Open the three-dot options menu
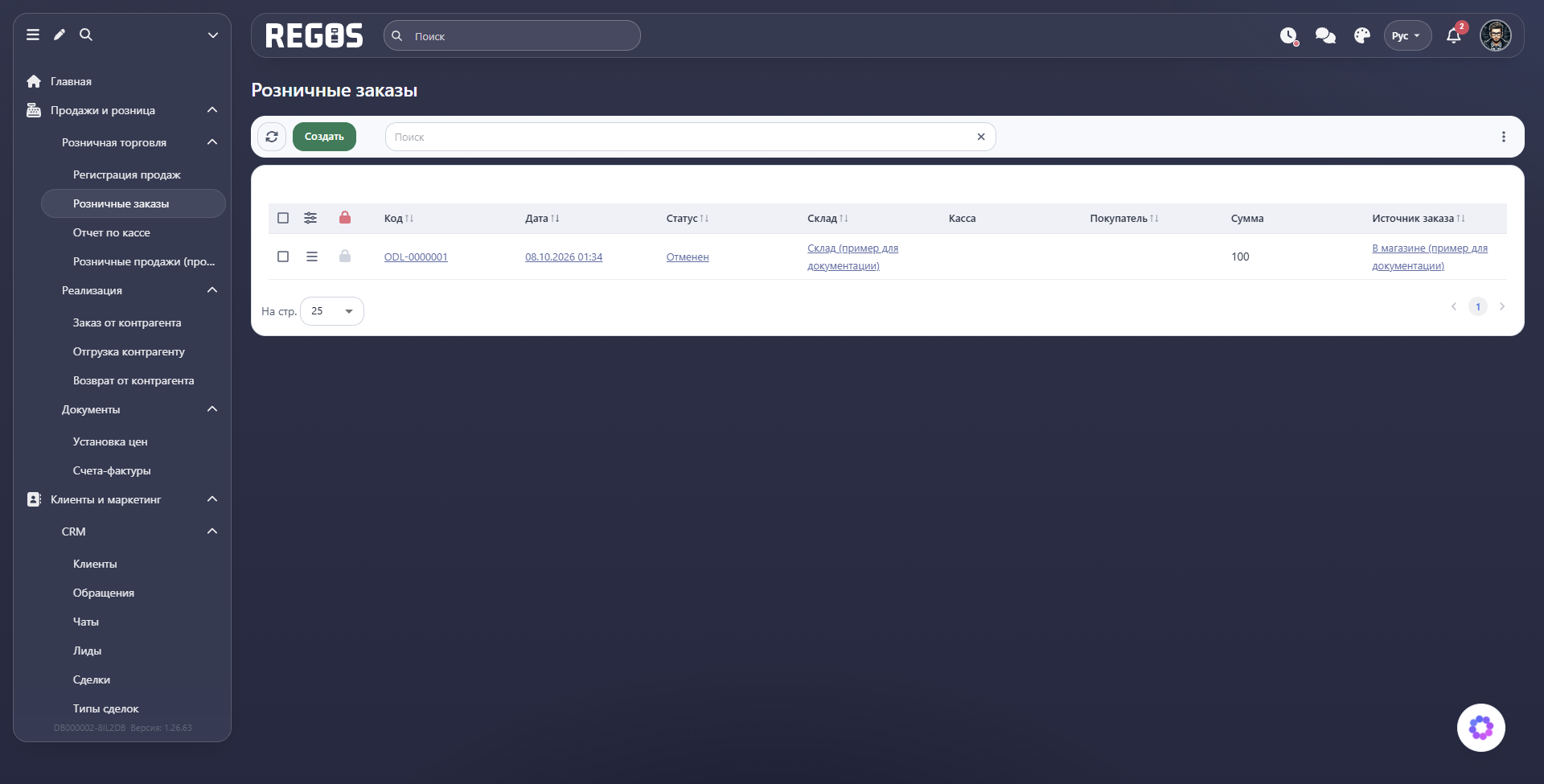 pos(1504,137)
